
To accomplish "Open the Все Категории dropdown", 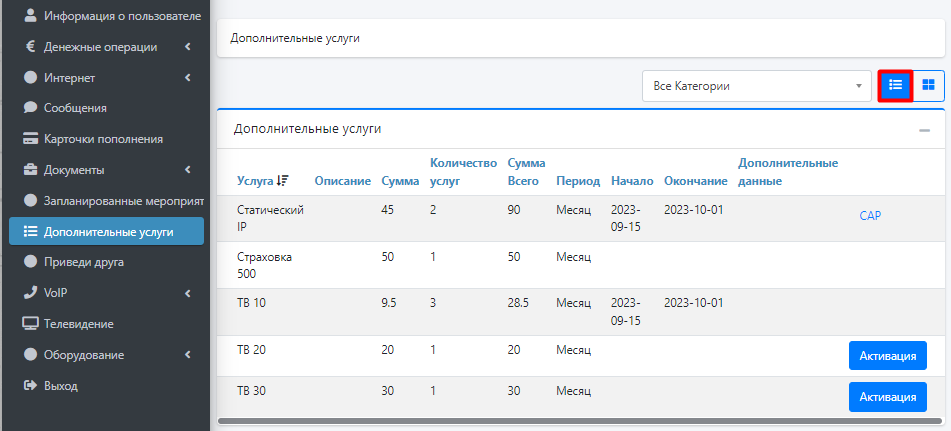I will [756, 86].
